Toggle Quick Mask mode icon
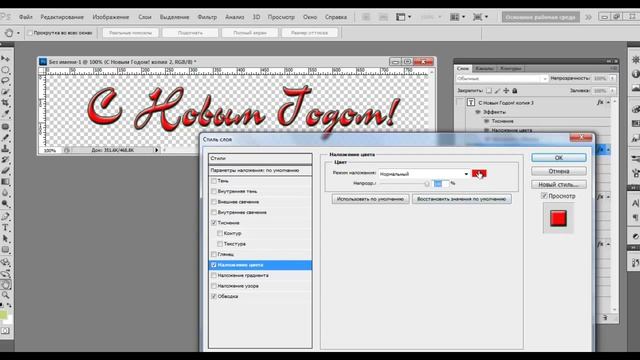Viewport: 640px width, 360px height. (5, 331)
